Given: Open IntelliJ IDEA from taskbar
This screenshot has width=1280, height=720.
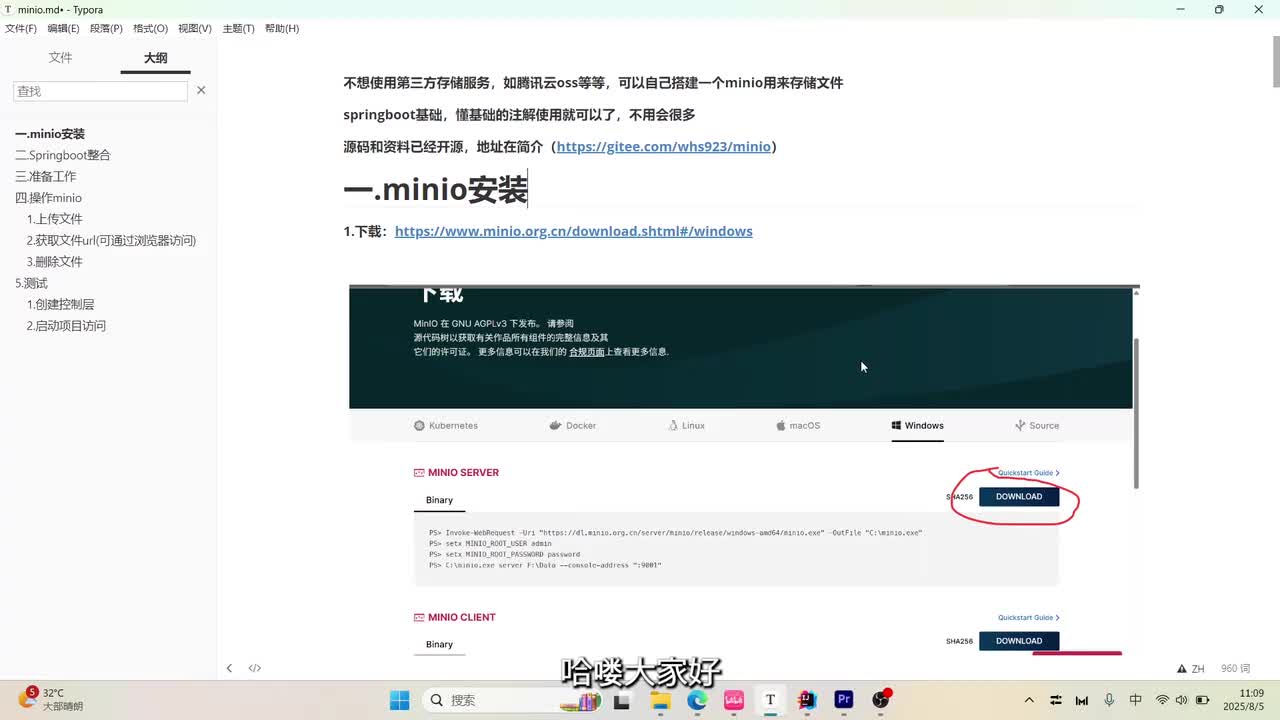Looking at the screenshot, I should click(x=807, y=700).
